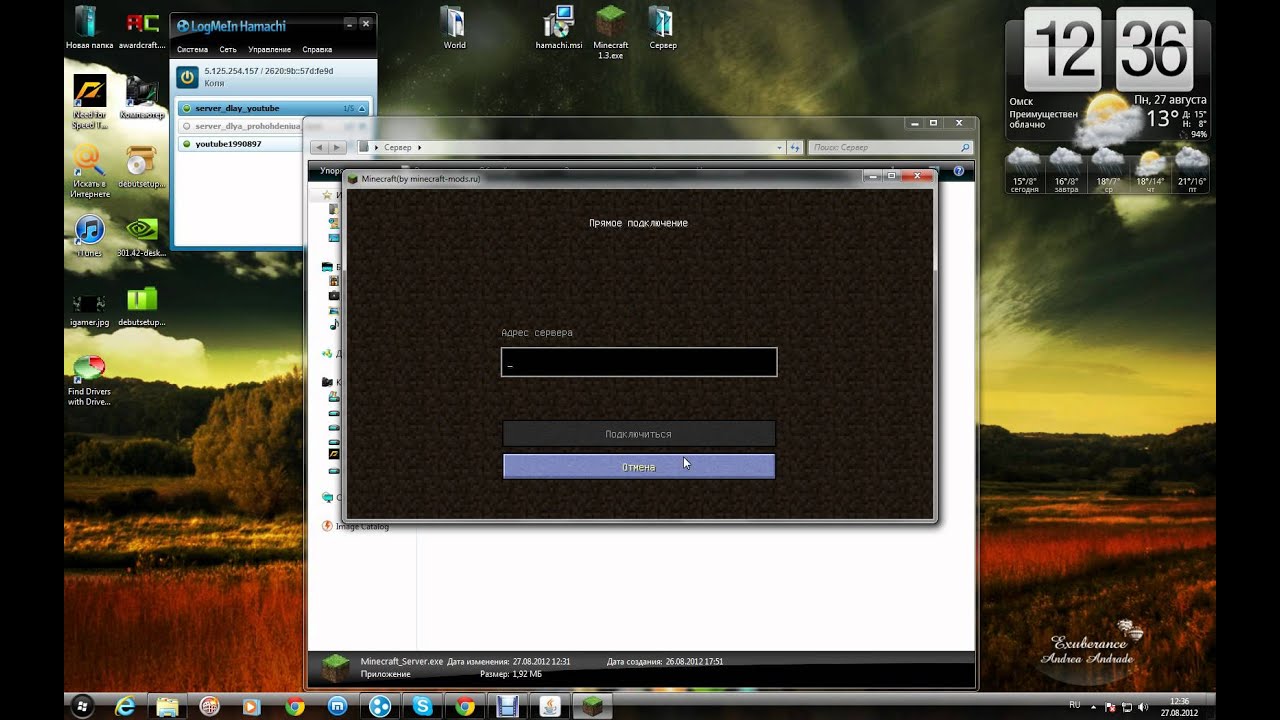Open the taskbar clock showing 12:36
Image resolution: width=1280 pixels, height=720 pixels.
1180,707
